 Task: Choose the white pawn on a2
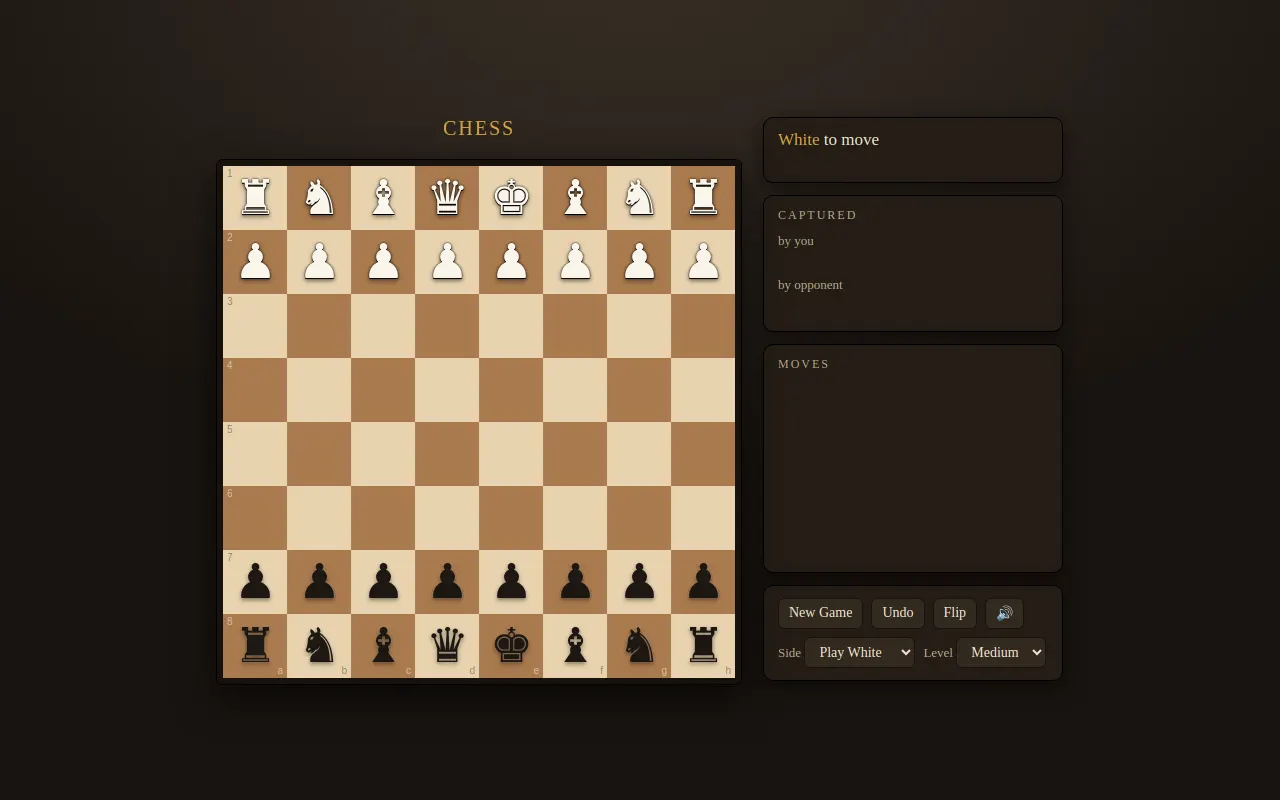click(255, 262)
